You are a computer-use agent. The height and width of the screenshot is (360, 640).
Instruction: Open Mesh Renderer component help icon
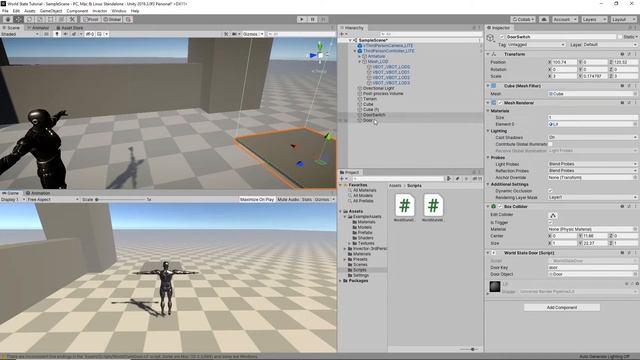tap(622, 103)
